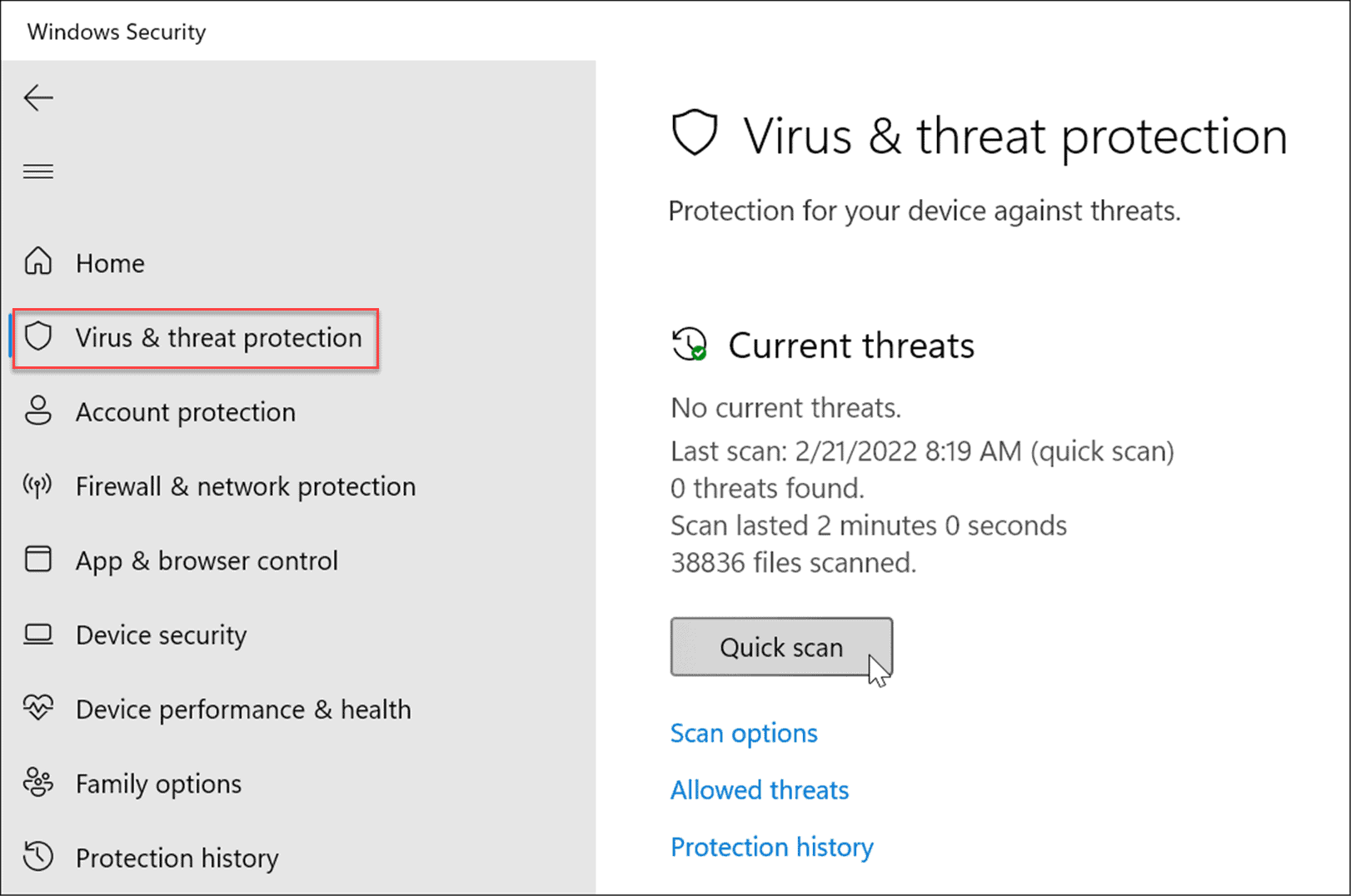Click the Account protection person icon
Screen dimensions: 1351x896
[38, 411]
